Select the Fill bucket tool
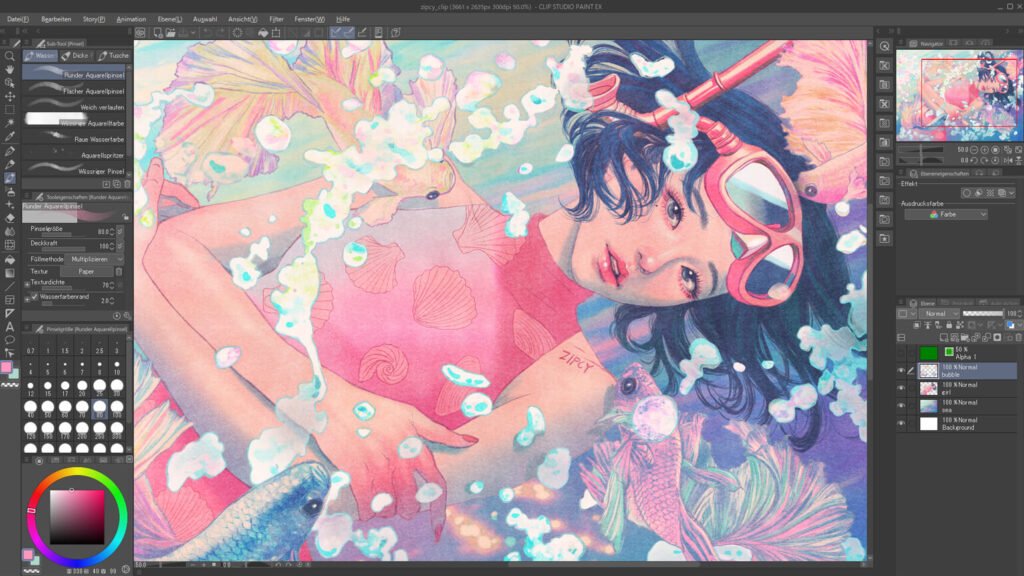 tap(10, 259)
